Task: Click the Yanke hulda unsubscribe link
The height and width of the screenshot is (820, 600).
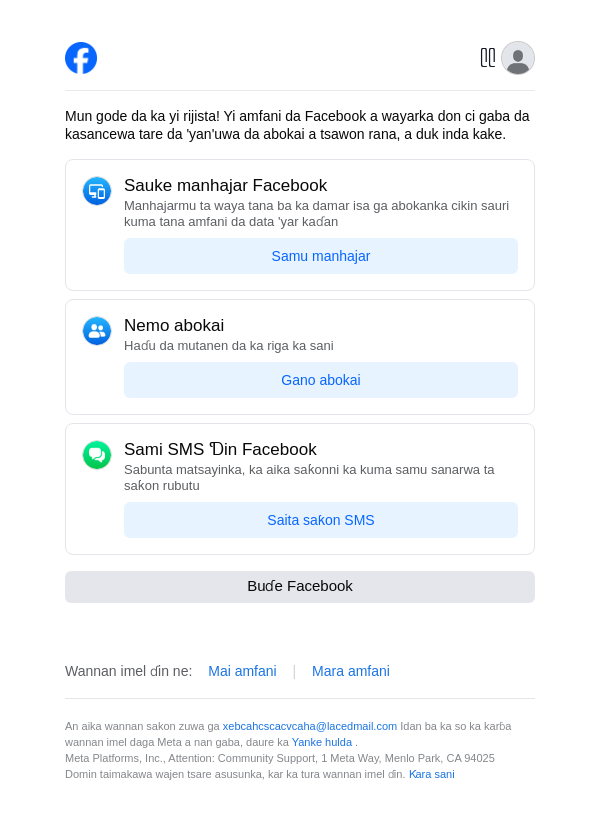Action: click(322, 742)
